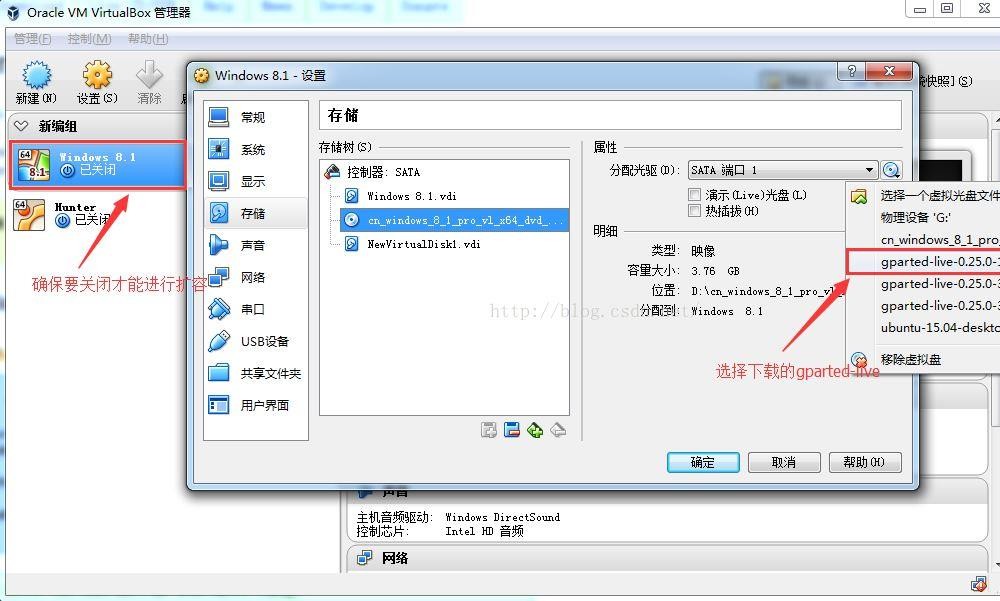Click the 确定 button
The height and width of the screenshot is (601, 1000).
pos(703,462)
